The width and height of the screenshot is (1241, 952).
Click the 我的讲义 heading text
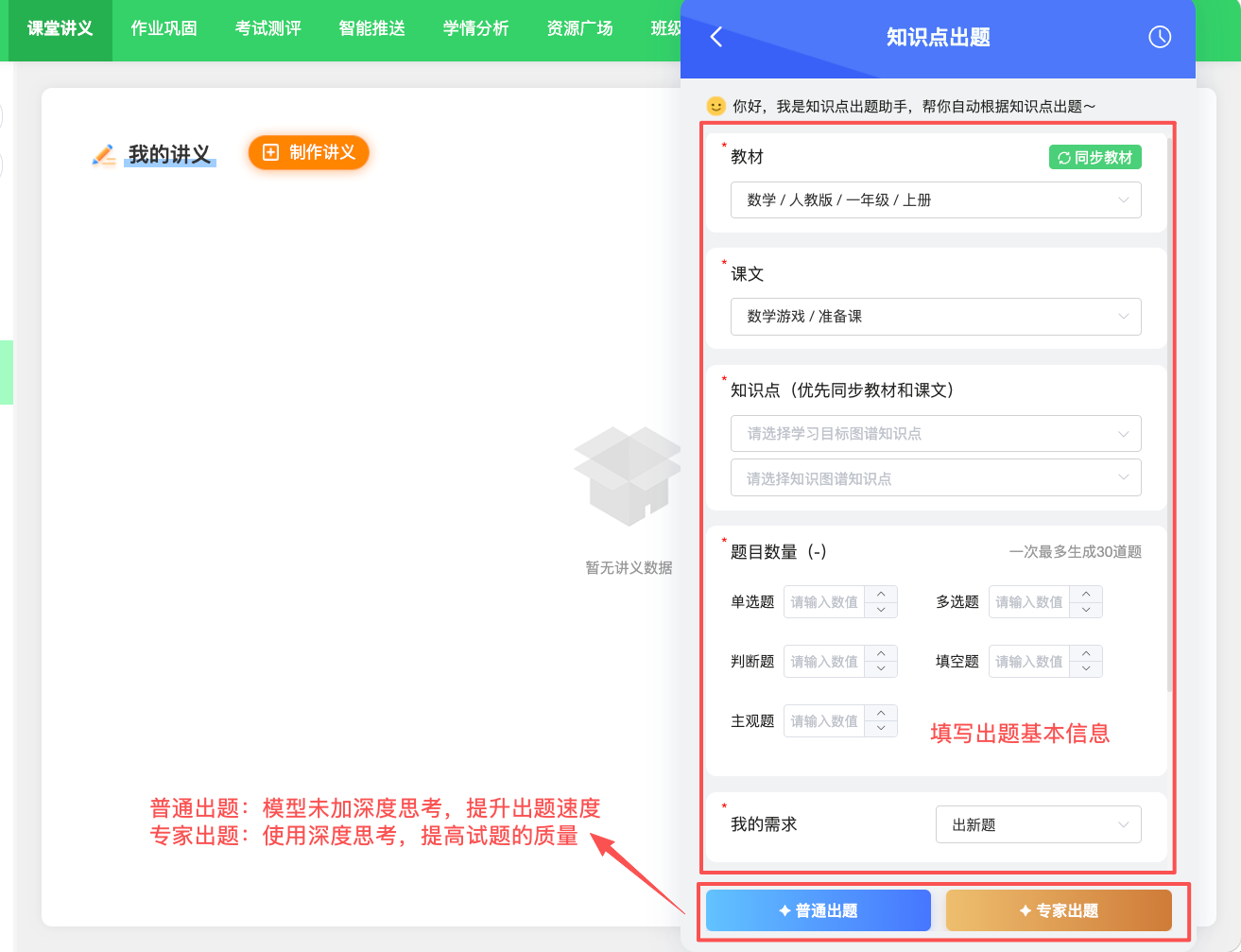170,155
